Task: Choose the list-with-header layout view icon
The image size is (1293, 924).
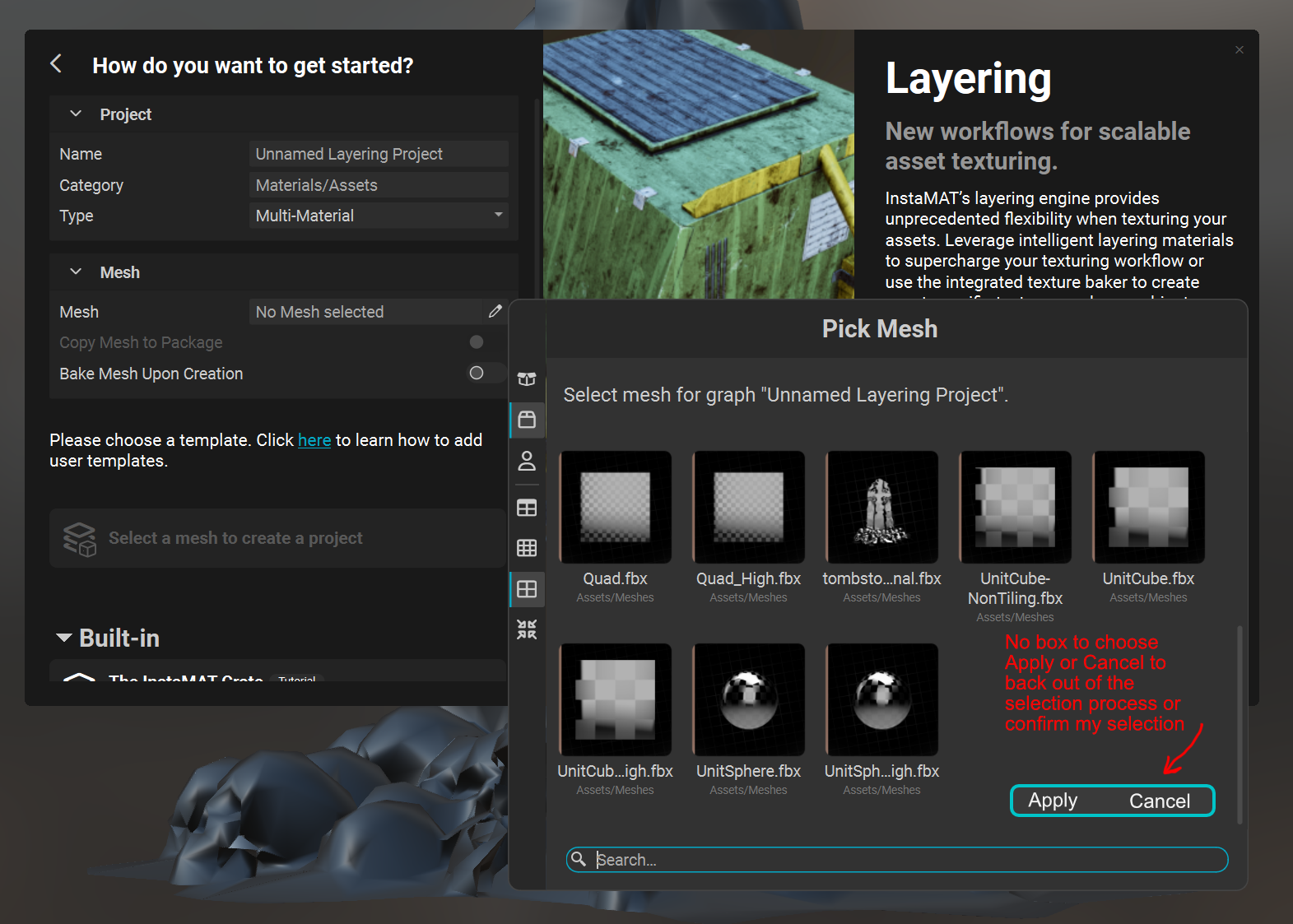Action: (x=527, y=508)
